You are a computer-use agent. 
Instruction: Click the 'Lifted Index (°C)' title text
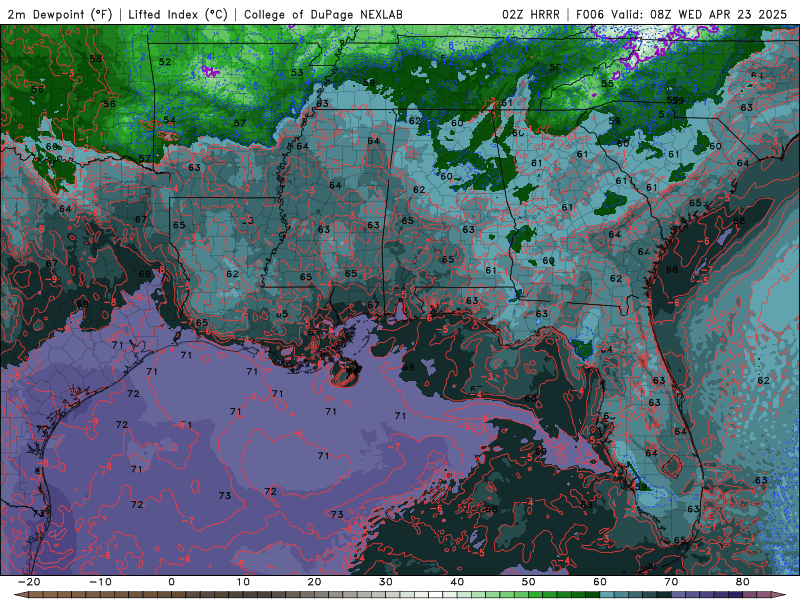pos(178,14)
